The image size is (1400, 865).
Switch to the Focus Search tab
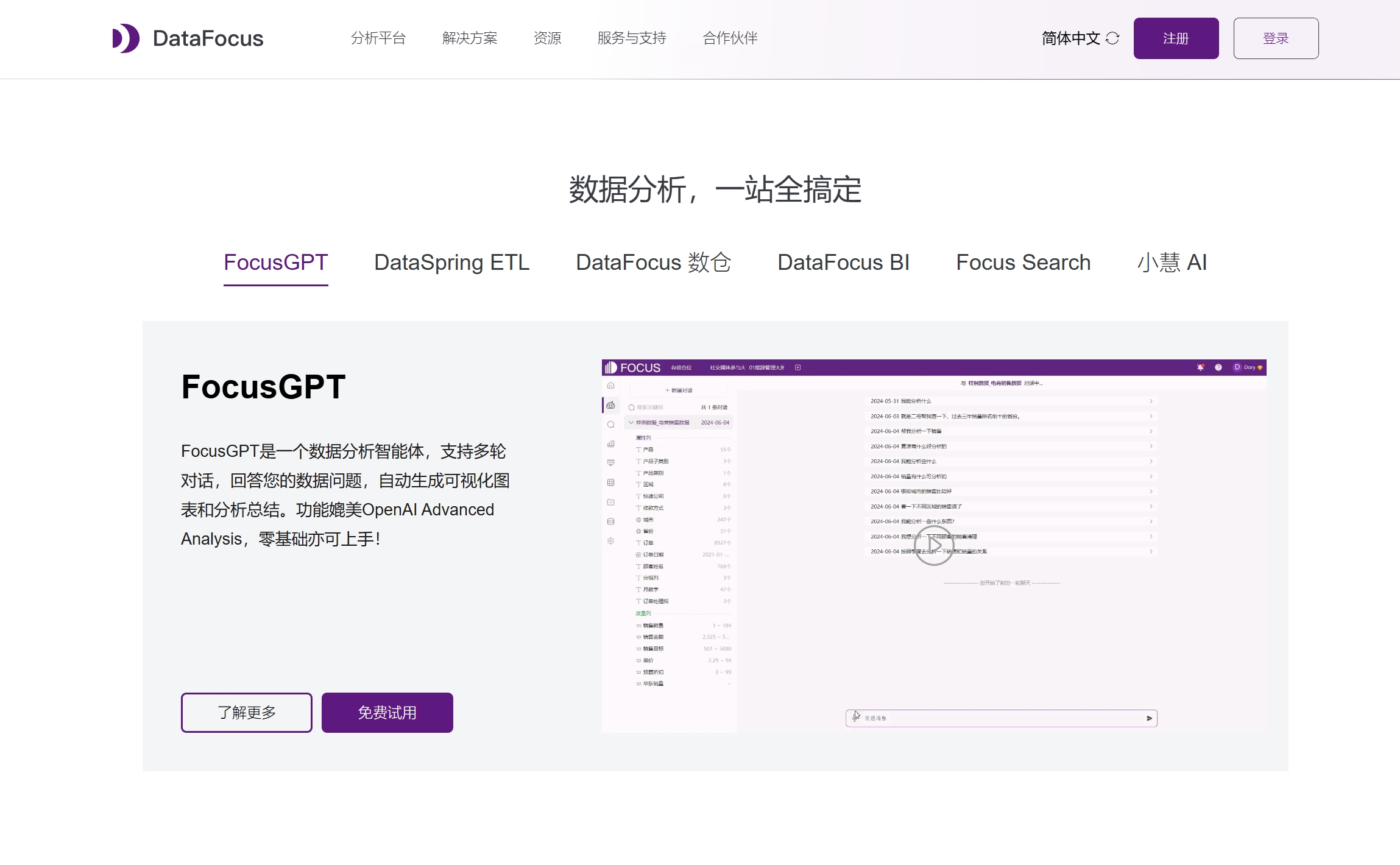pos(1023,263)
